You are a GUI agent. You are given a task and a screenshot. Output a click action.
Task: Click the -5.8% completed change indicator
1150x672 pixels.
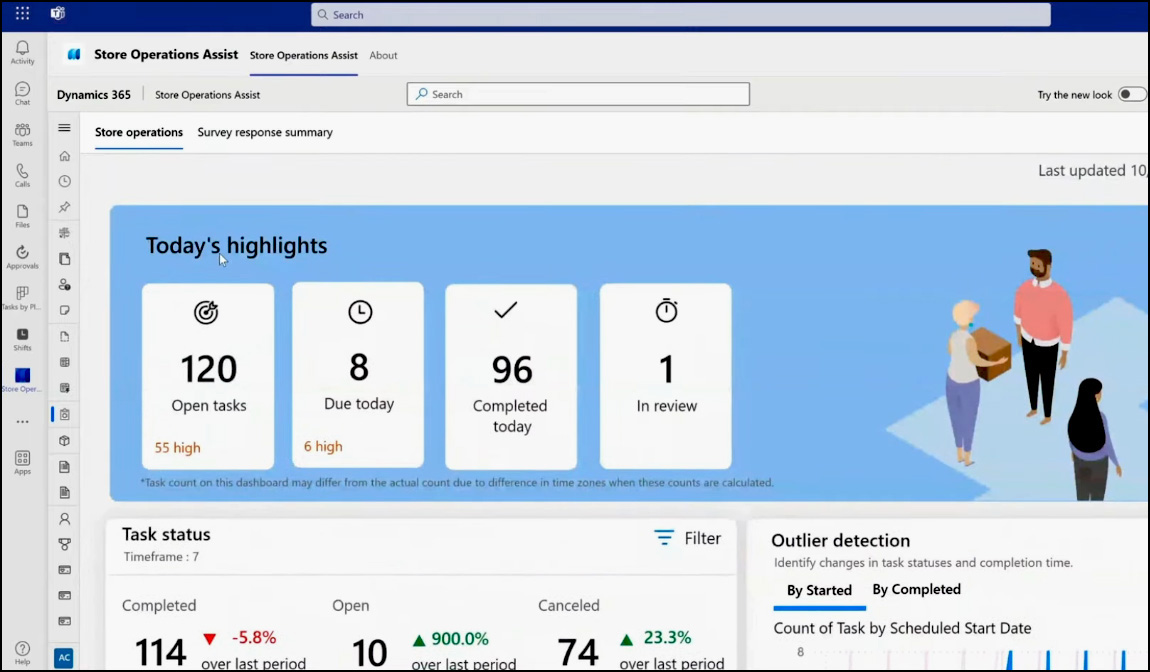tap(241, 638)
